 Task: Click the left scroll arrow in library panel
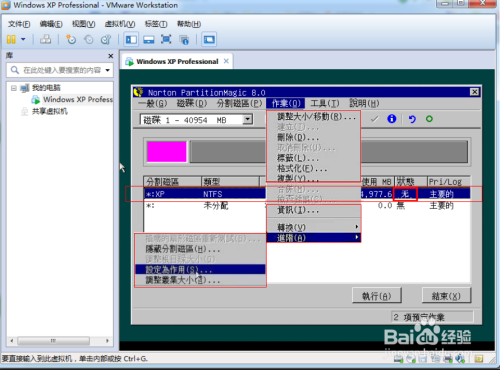(x=12, y=341)
